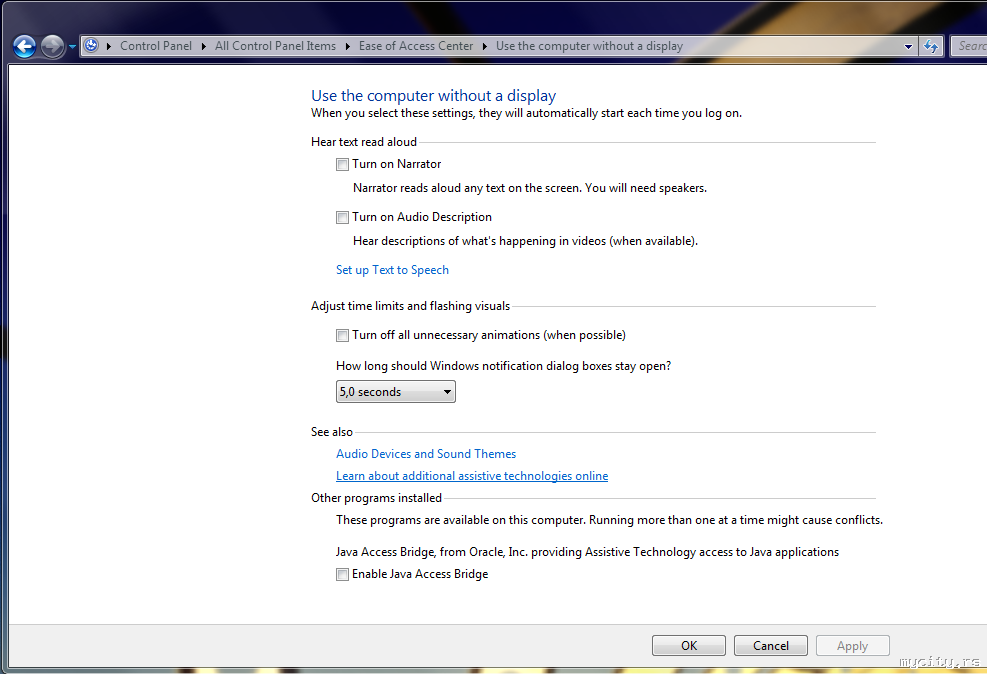This screenshot has width=987, height=674.
Task: Open Set up Text to Speech link
Action: 392,270
